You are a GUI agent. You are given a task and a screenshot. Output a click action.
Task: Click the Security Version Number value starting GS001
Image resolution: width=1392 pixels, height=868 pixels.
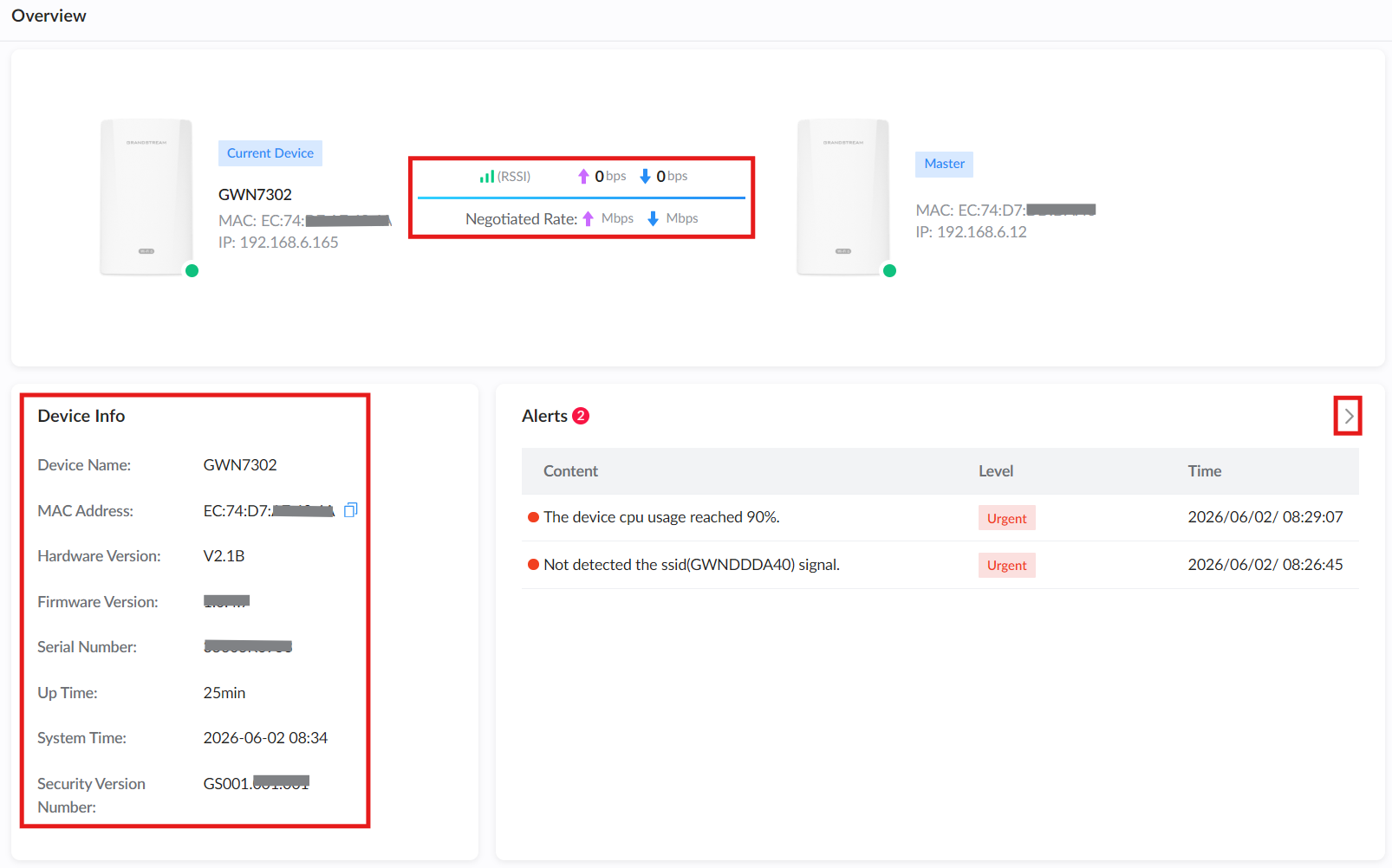coord(256,783)
